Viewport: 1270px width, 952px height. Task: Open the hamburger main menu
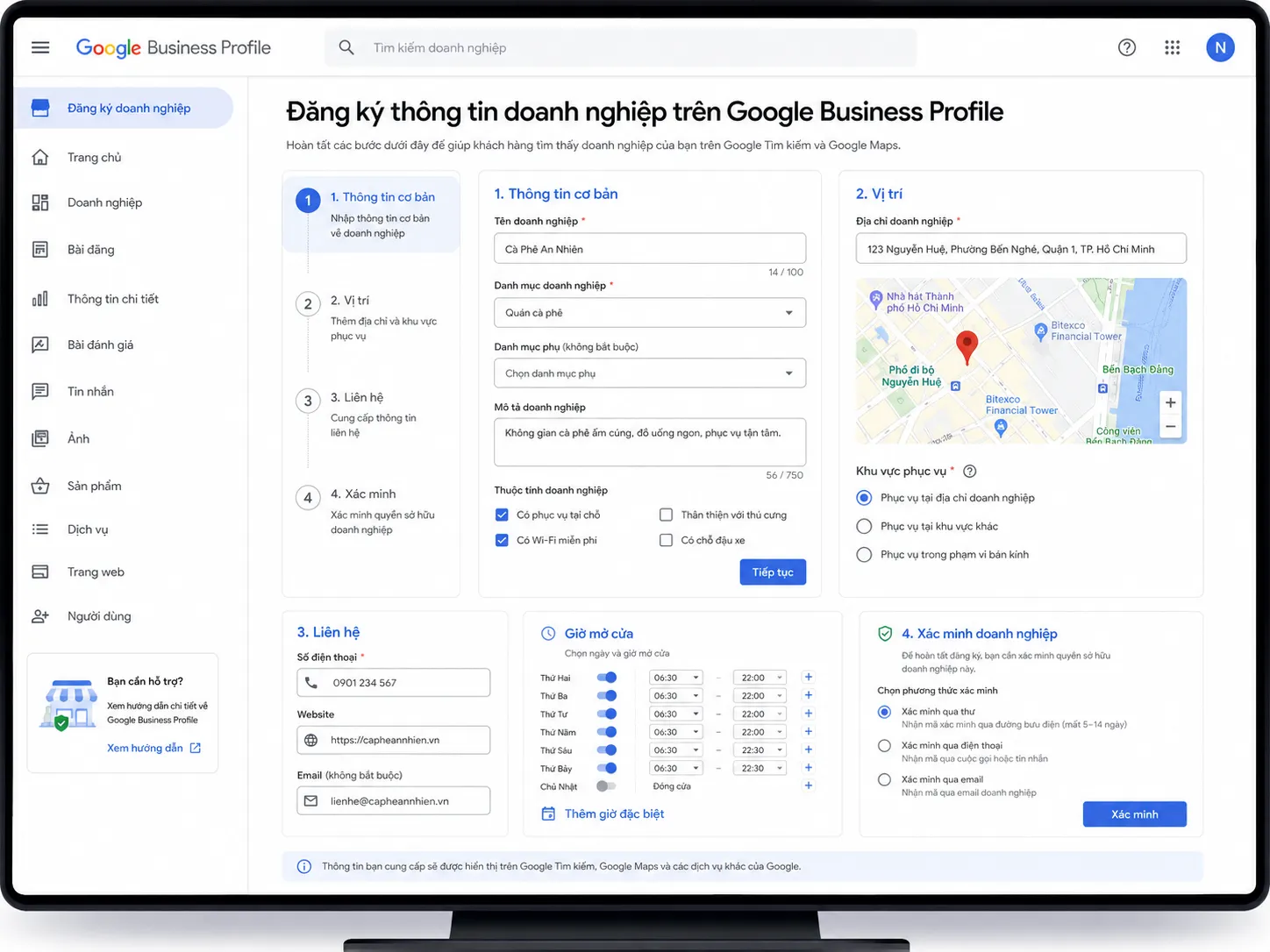(x=40, y=47)
